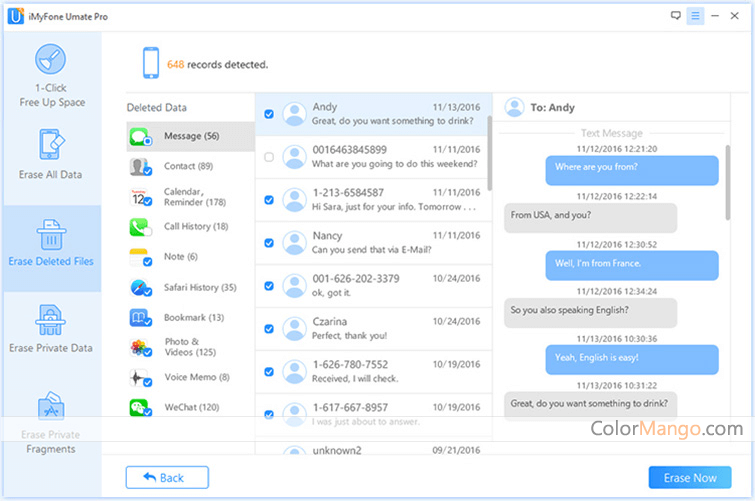755x501 pixels.
Task: Click the Photo & Videos icon
Action: click(140, 348)
